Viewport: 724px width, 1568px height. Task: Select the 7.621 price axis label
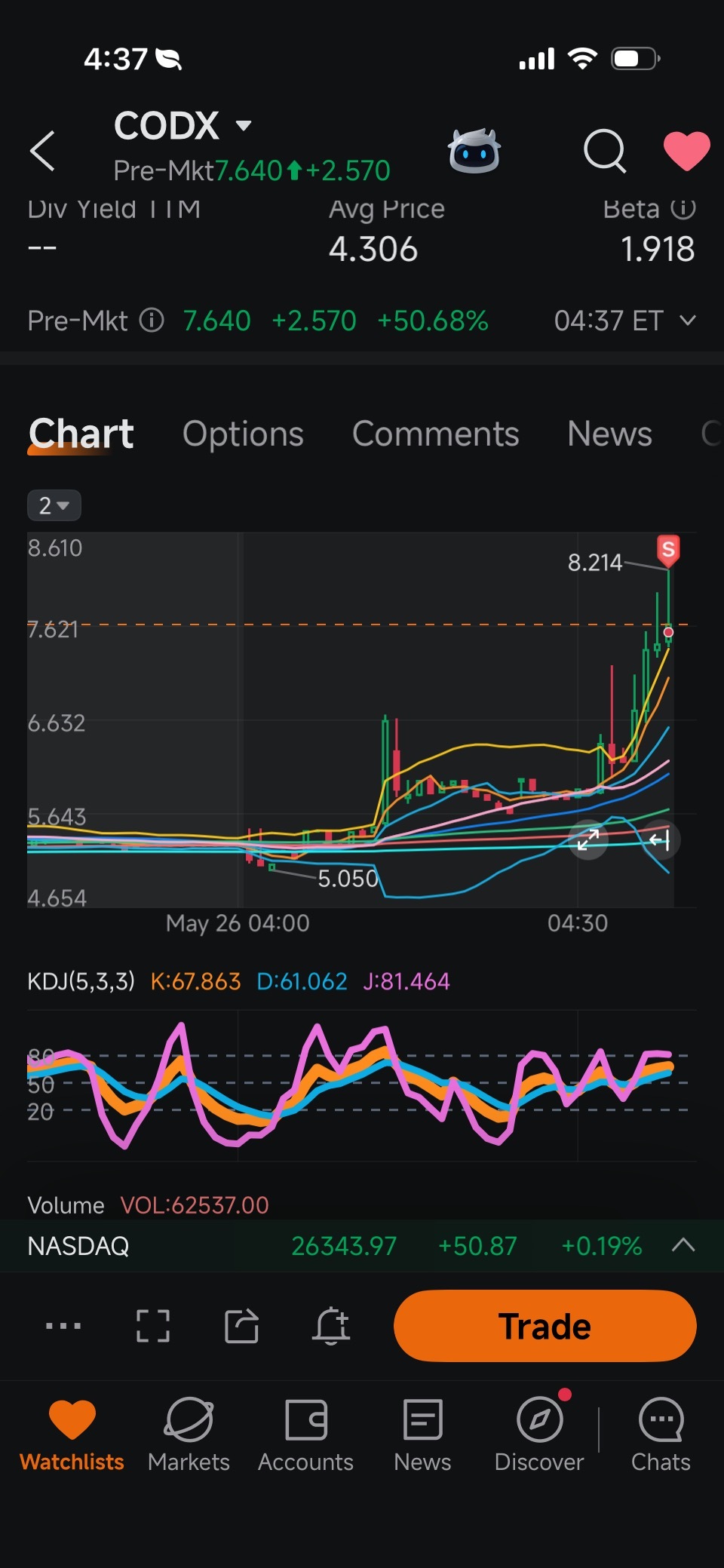(53, 629)
